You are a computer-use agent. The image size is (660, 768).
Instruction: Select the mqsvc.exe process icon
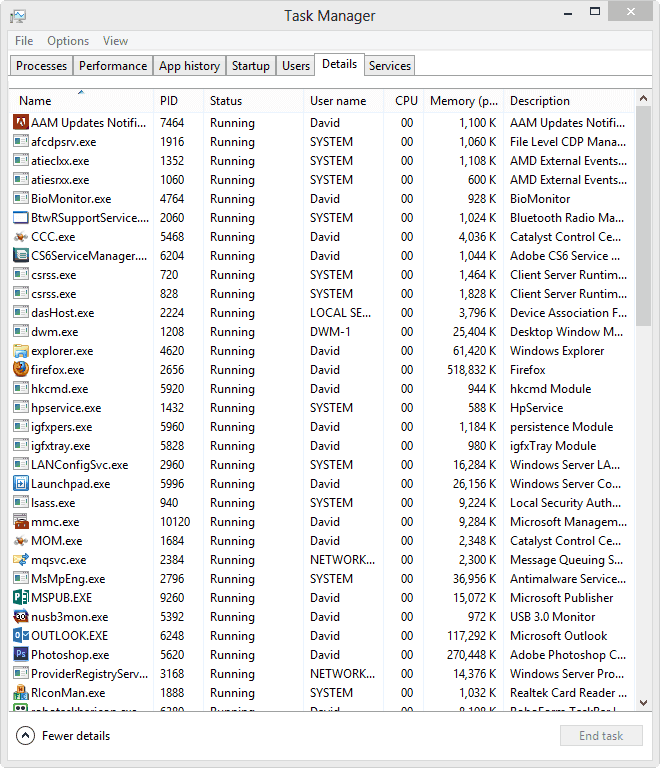click(21, 560)
